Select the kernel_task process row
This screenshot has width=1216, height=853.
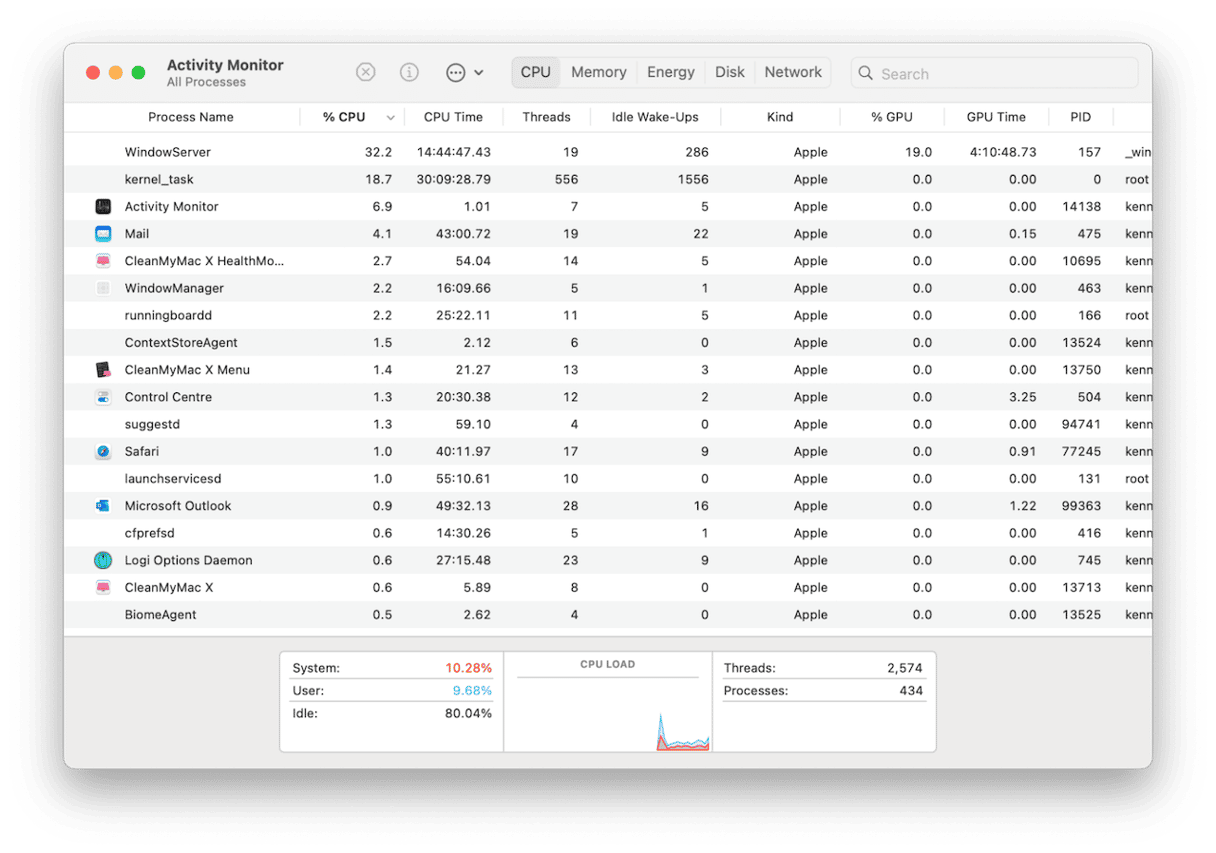(608, 179)
